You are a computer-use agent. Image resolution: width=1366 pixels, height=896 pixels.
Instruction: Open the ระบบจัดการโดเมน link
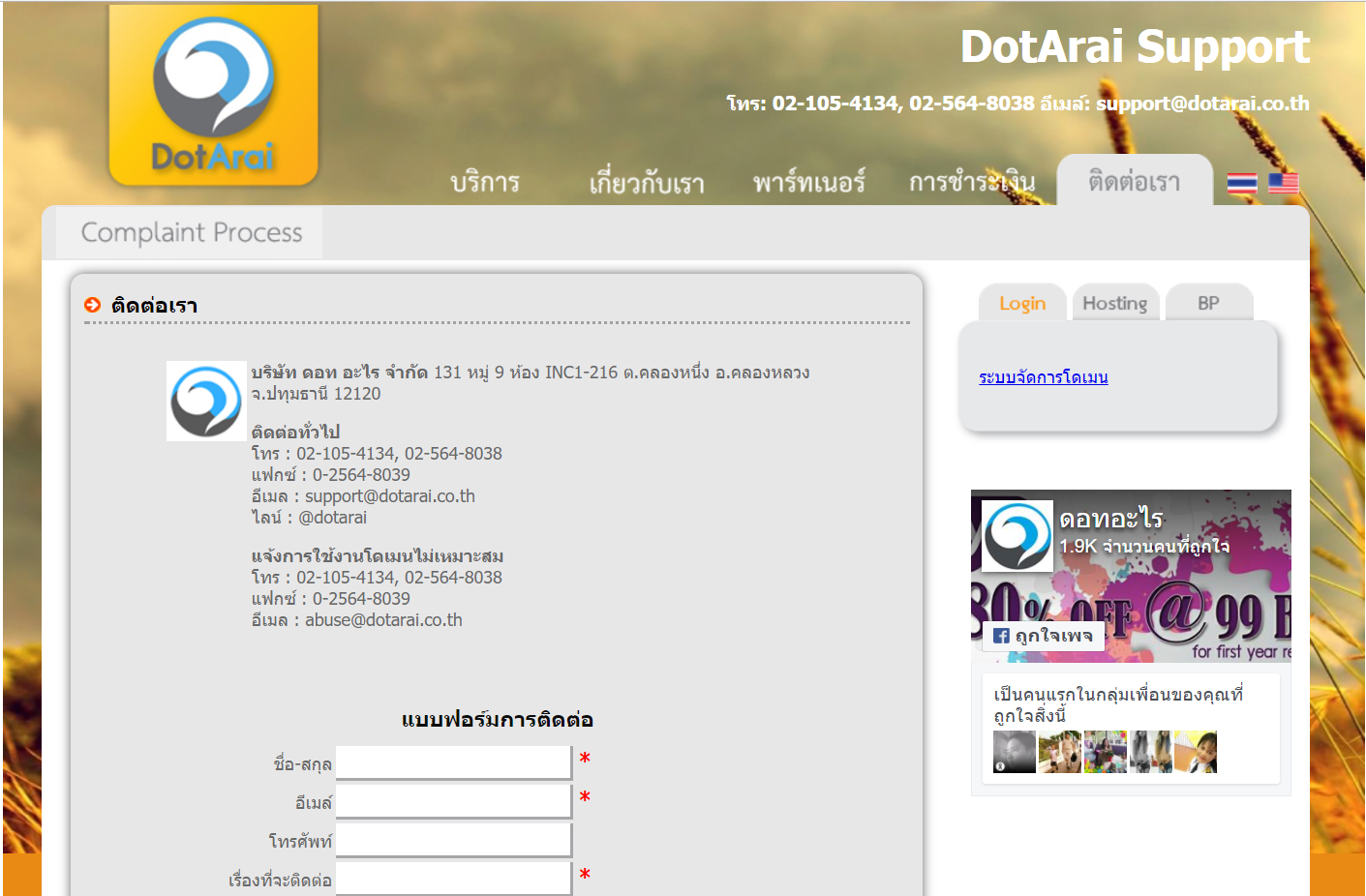coord(1043,377)
